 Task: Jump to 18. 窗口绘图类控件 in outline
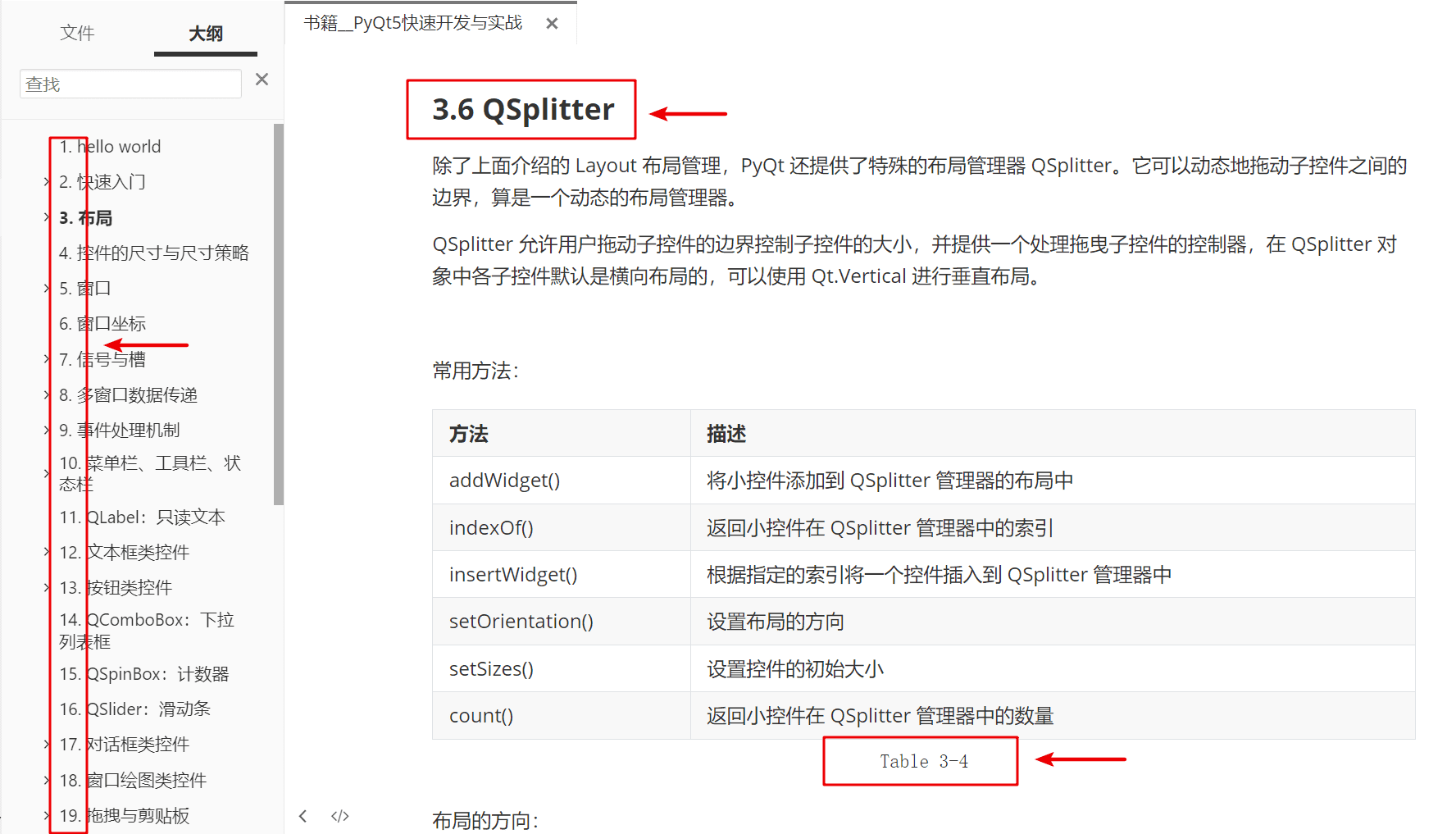(x=133, y=780)
